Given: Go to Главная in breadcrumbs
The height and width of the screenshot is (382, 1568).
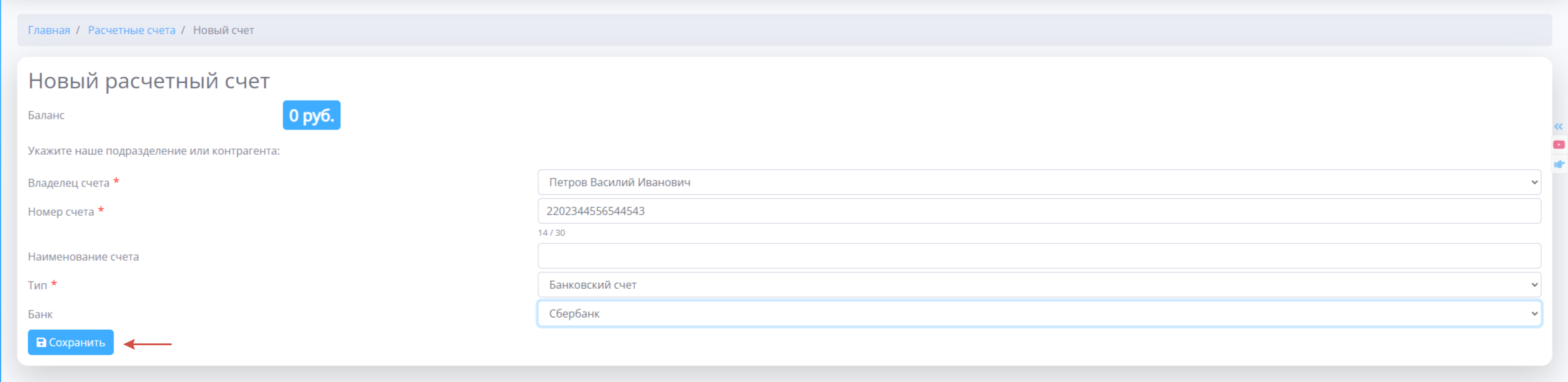Looking at the screenshot, I should pos(49,30).
